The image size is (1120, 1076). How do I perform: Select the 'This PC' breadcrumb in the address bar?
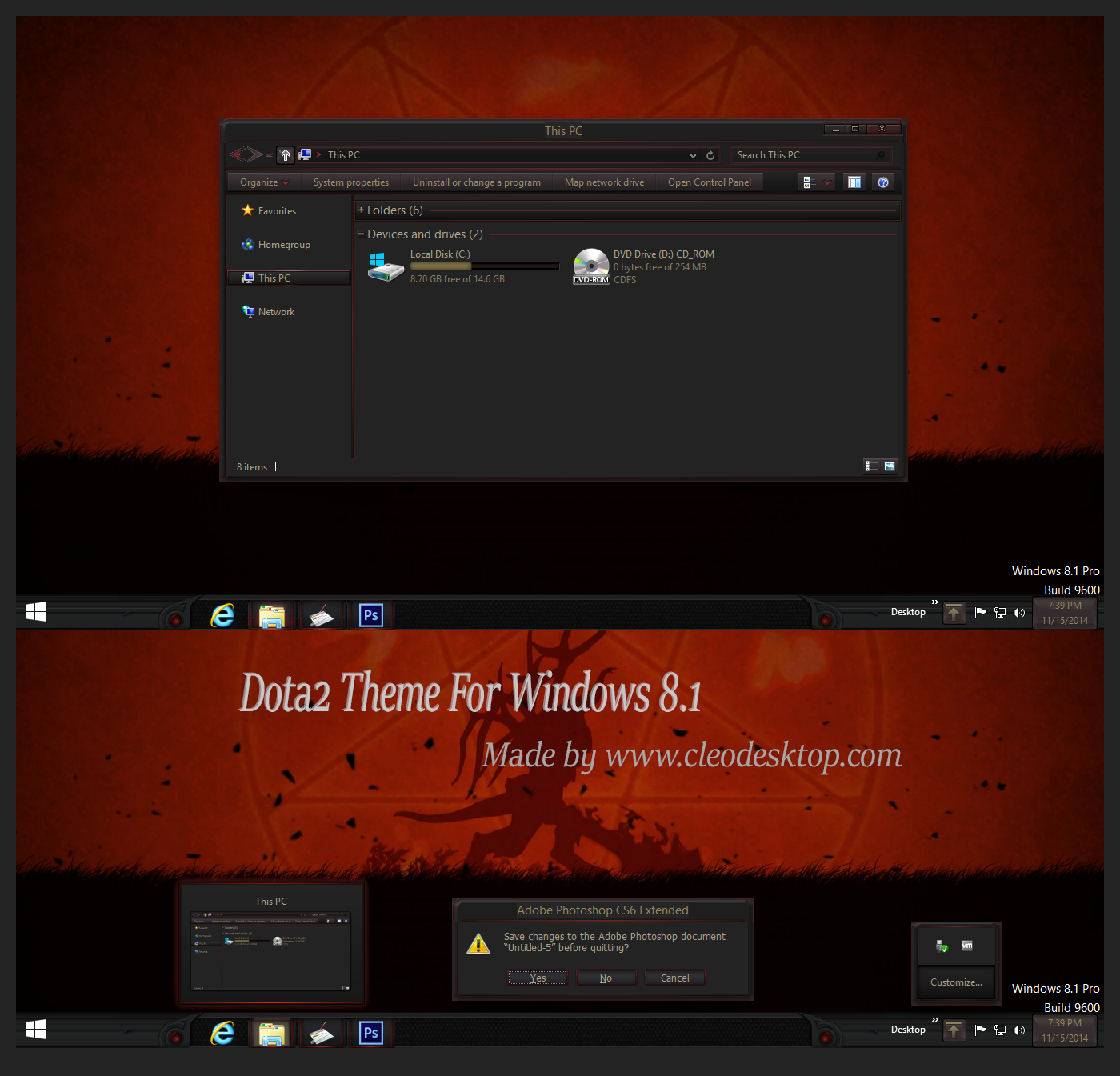point(344,155)
